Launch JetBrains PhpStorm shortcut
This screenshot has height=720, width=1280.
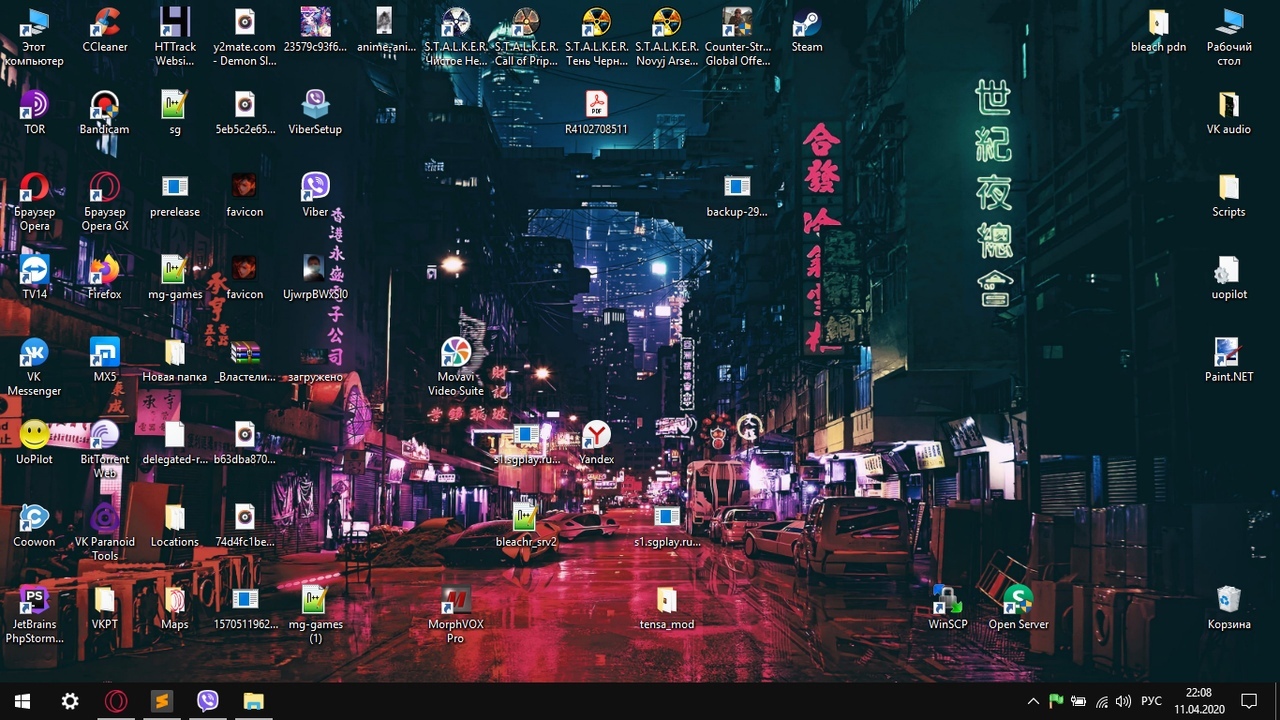tap(34, 601)
